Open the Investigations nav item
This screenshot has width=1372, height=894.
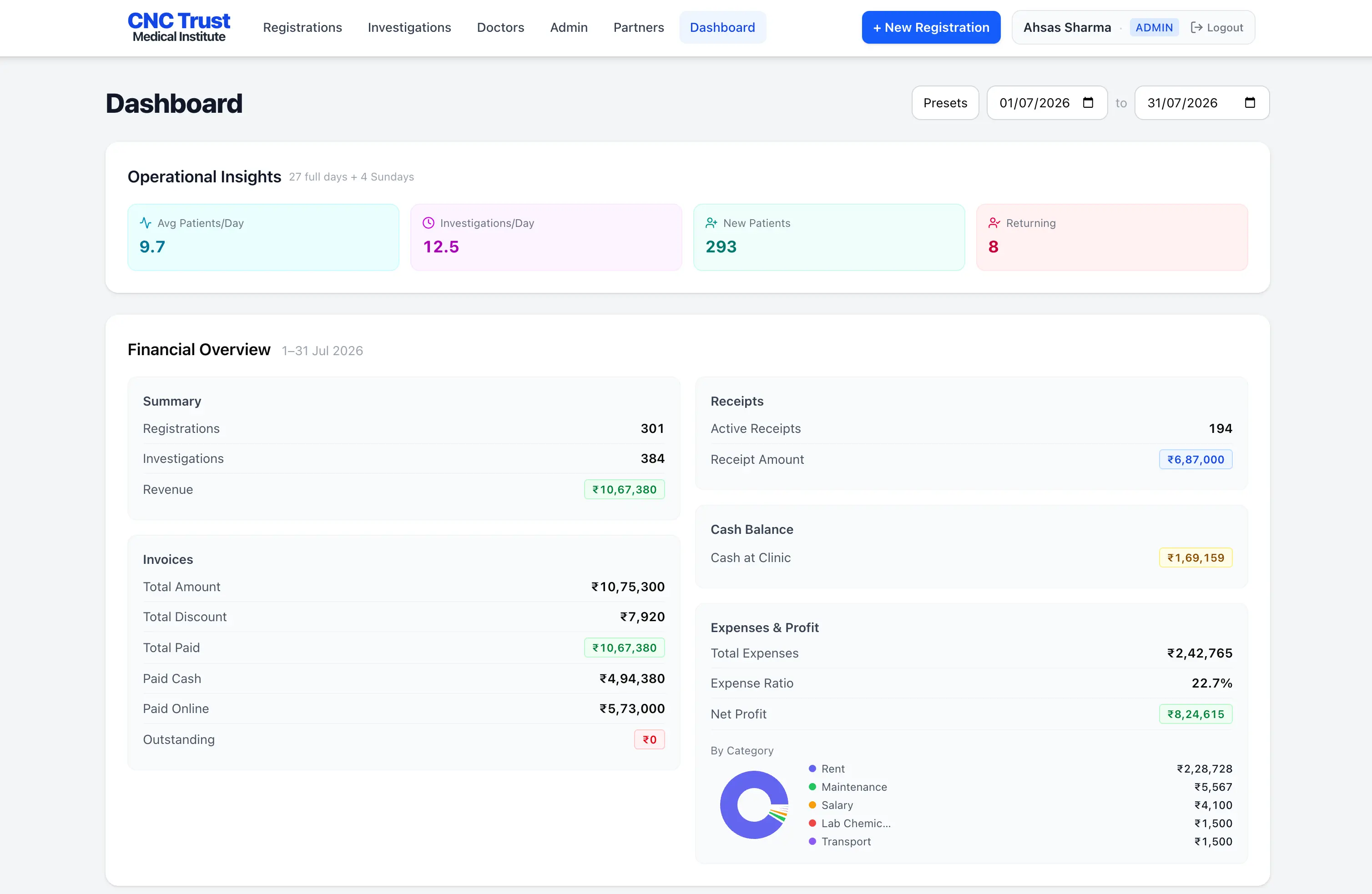click(409, 27)
